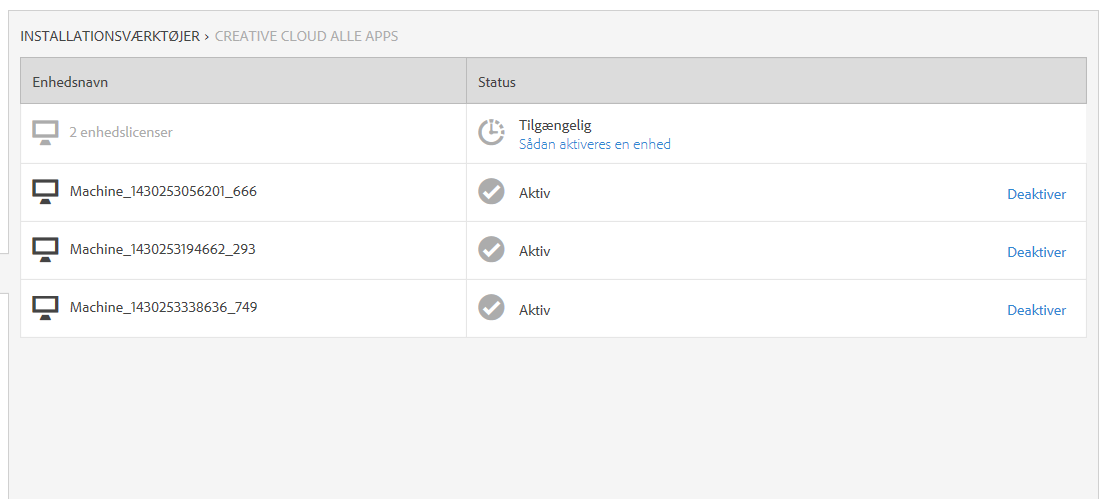
Task: Click Deaktiver for Machine_1430253194662_293
Action: tap(1036, 252)
